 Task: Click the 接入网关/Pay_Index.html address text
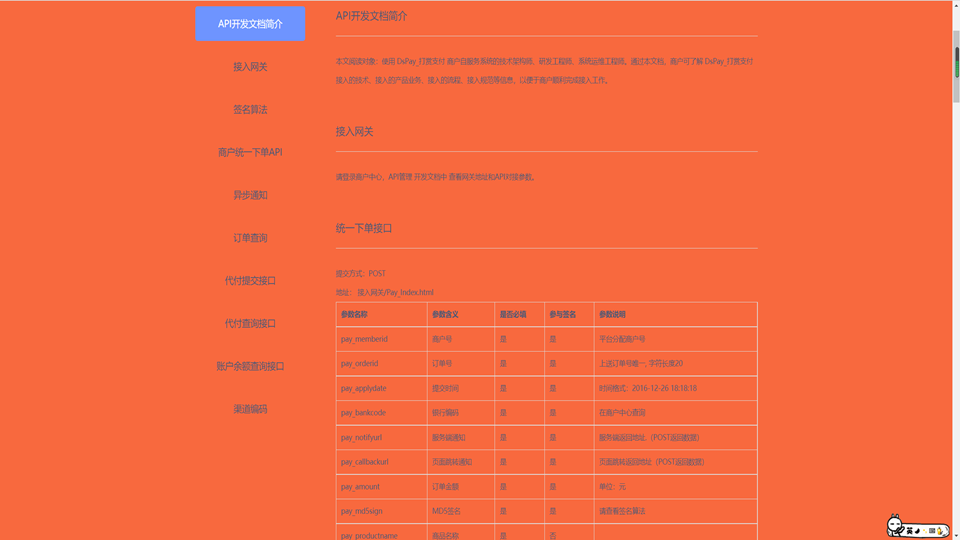coord(395,293)
